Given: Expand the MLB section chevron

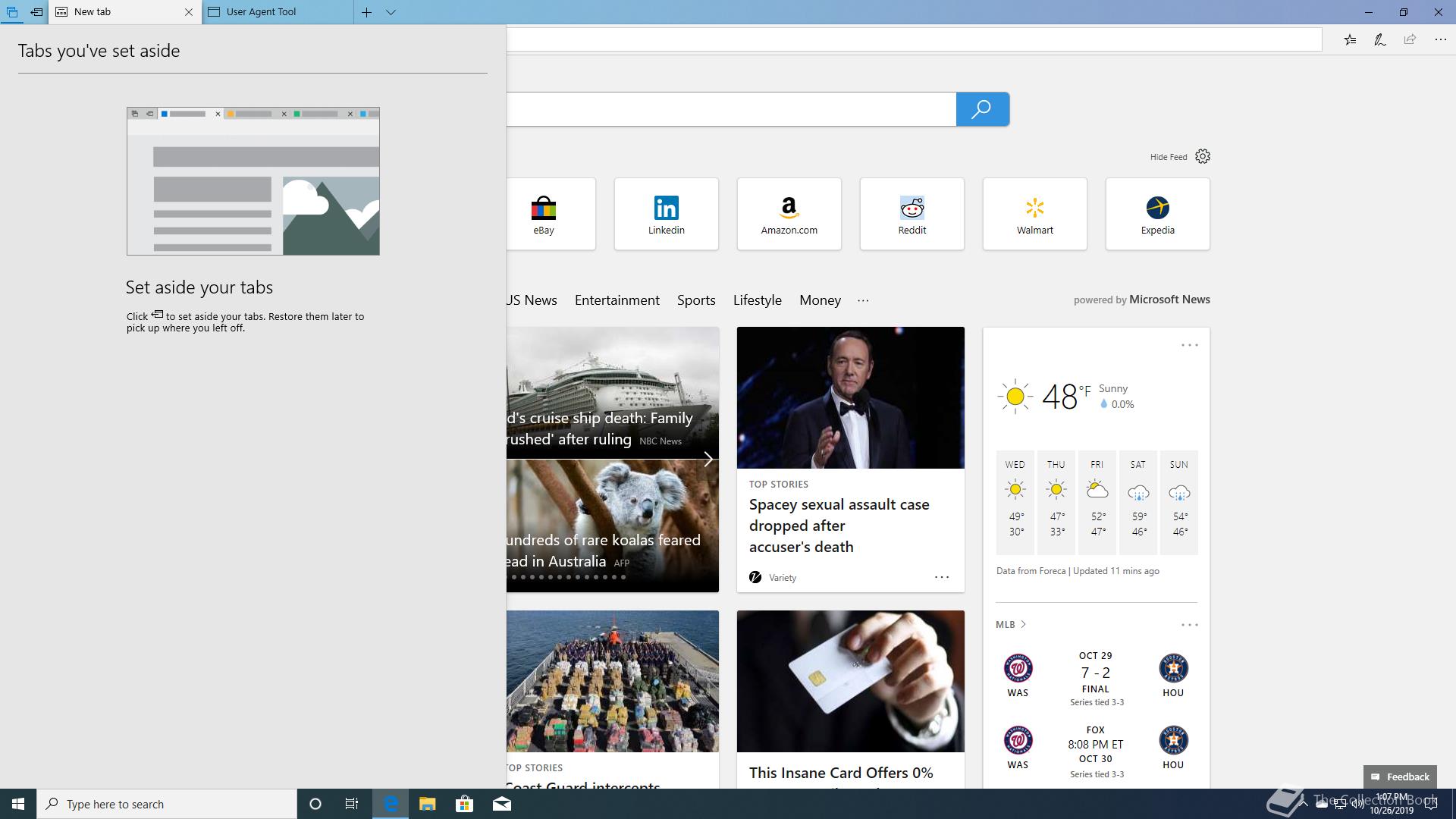Looking at the screenshot, I should pos(1024,624).
